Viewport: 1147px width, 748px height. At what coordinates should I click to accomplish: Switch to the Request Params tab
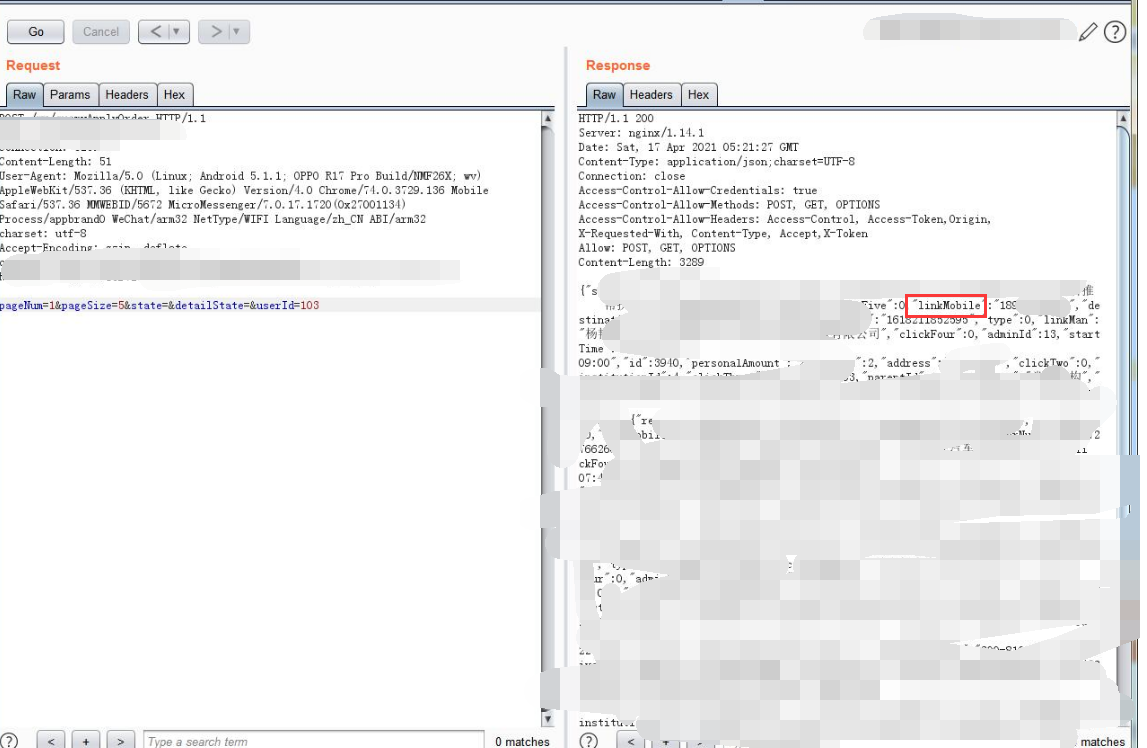[x=70, y=94]
